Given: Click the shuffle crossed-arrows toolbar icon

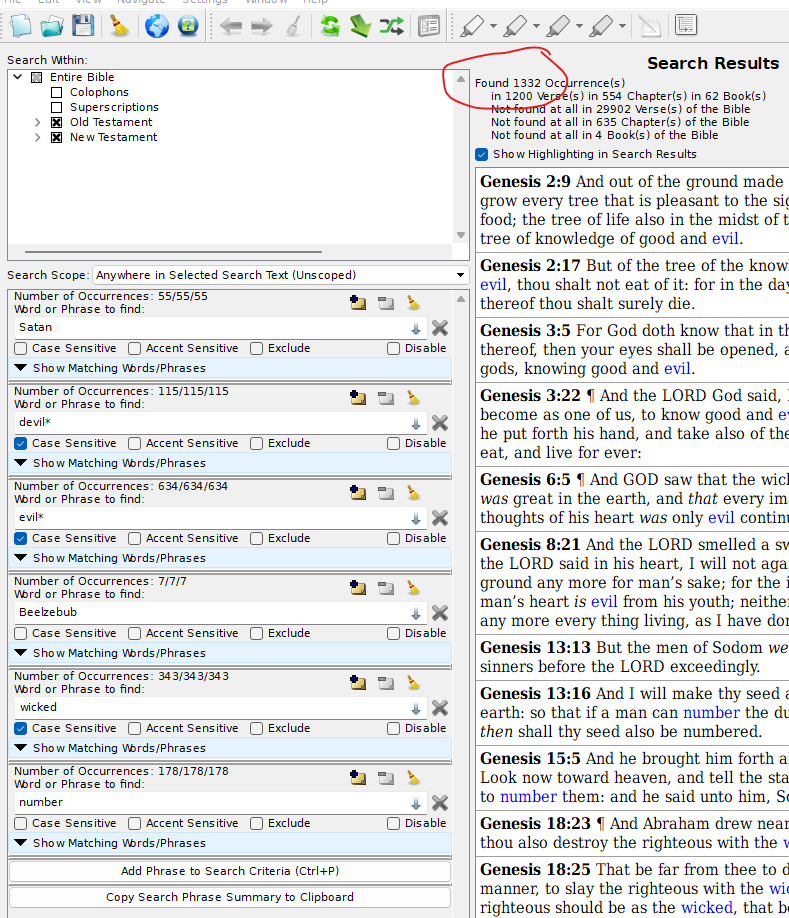Looking at the screenshot, I should (x=391, y=26).
